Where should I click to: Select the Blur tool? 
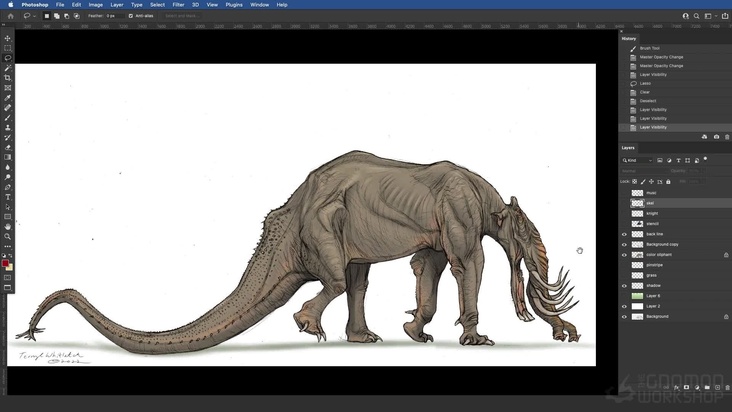[x=7, y=168]
